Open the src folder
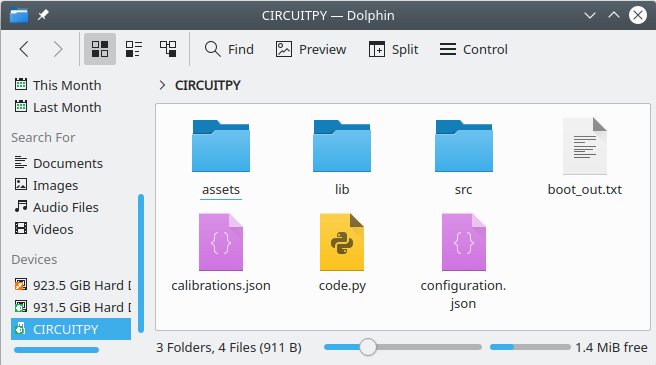Image resolution: width=656 pixels, height=365 pixels. coord(464,146)
